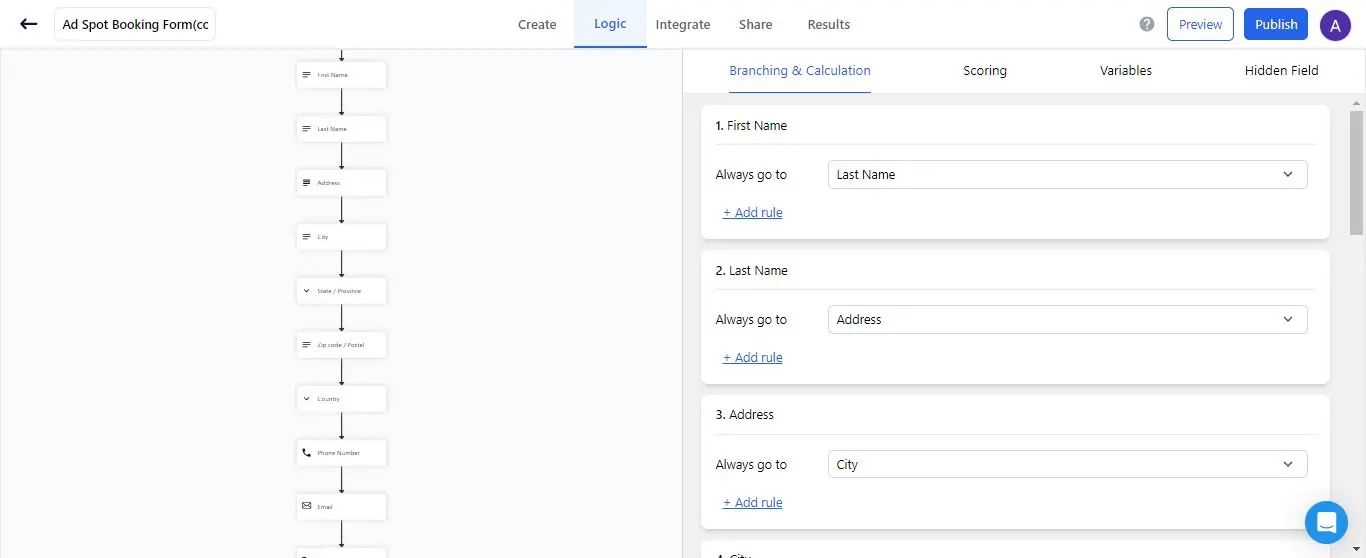Select the Email node in flowchart
1366x558 pixels.
tap(341, 507)
